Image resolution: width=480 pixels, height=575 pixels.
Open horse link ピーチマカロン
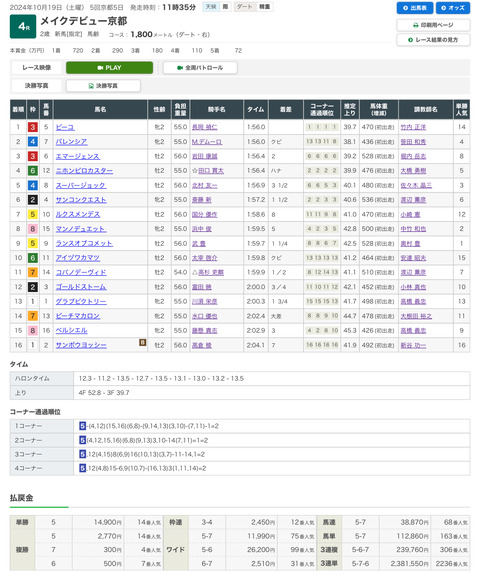click(x=78, y=316)
